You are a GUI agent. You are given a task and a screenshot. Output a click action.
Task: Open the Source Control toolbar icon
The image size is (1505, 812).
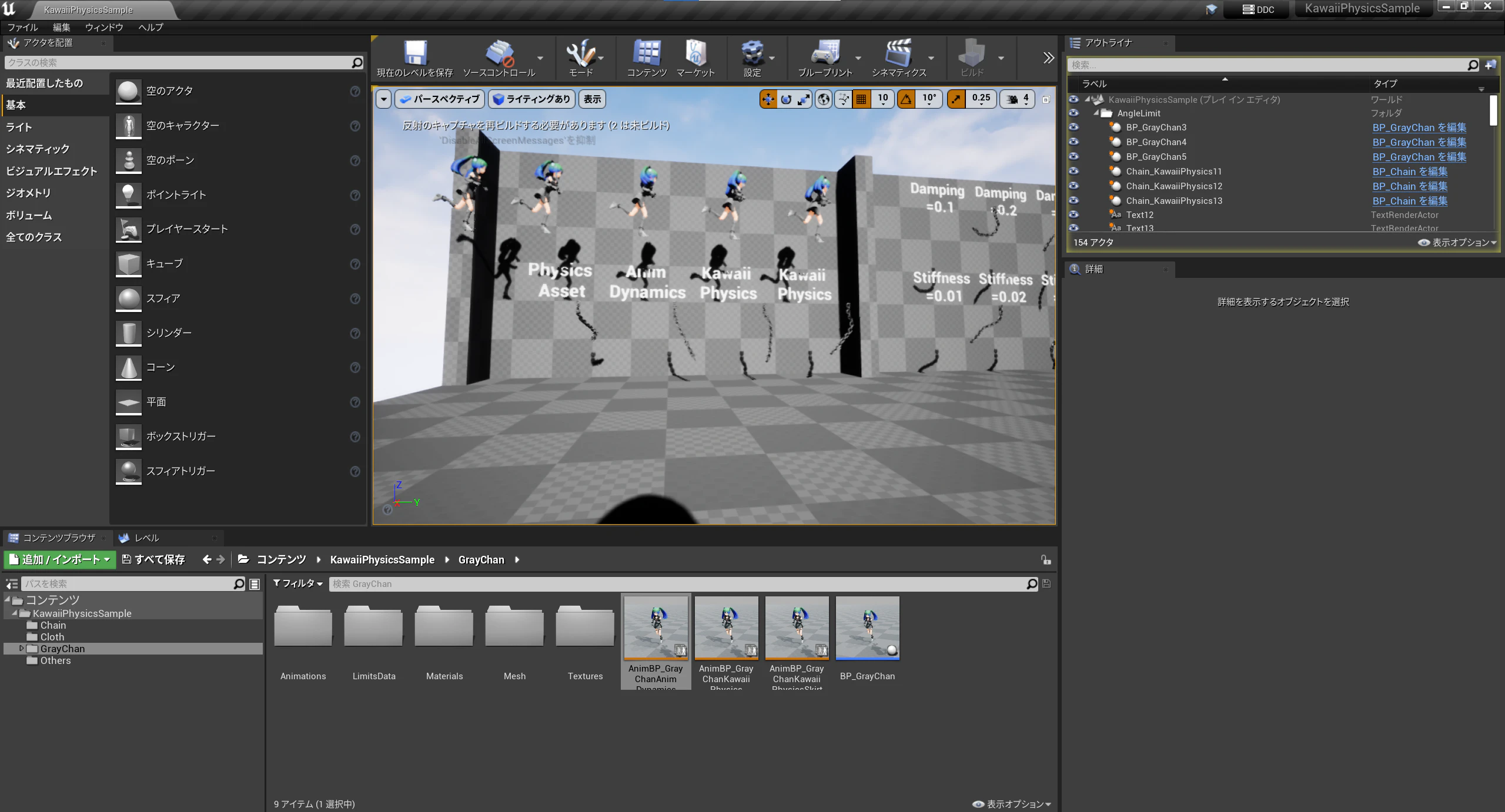499,58
